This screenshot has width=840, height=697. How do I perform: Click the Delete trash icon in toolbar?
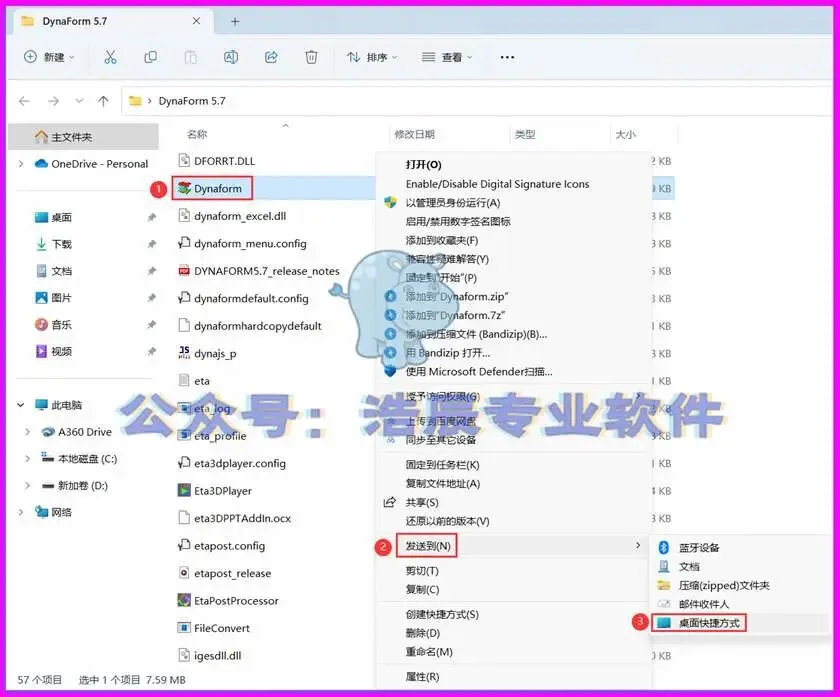[x=311, y=57]
